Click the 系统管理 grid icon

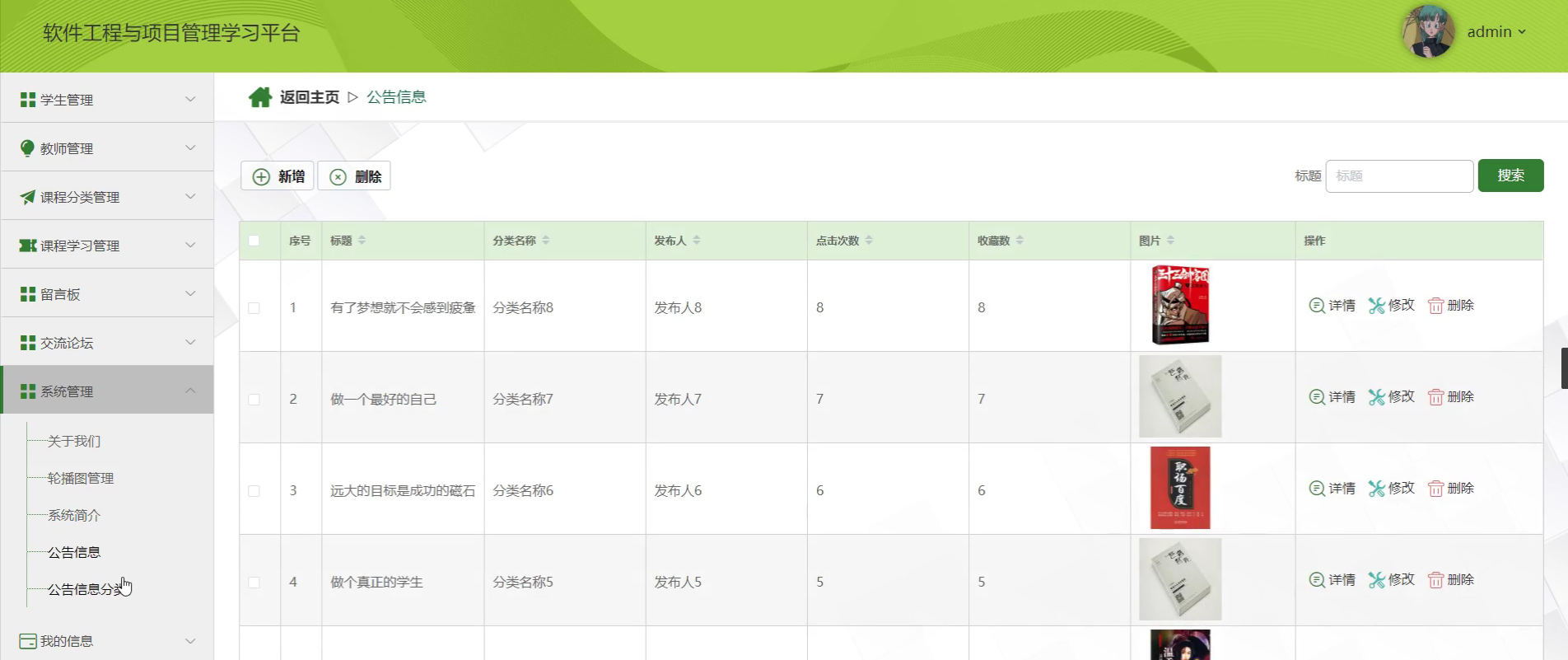click(x=28, y=391)
